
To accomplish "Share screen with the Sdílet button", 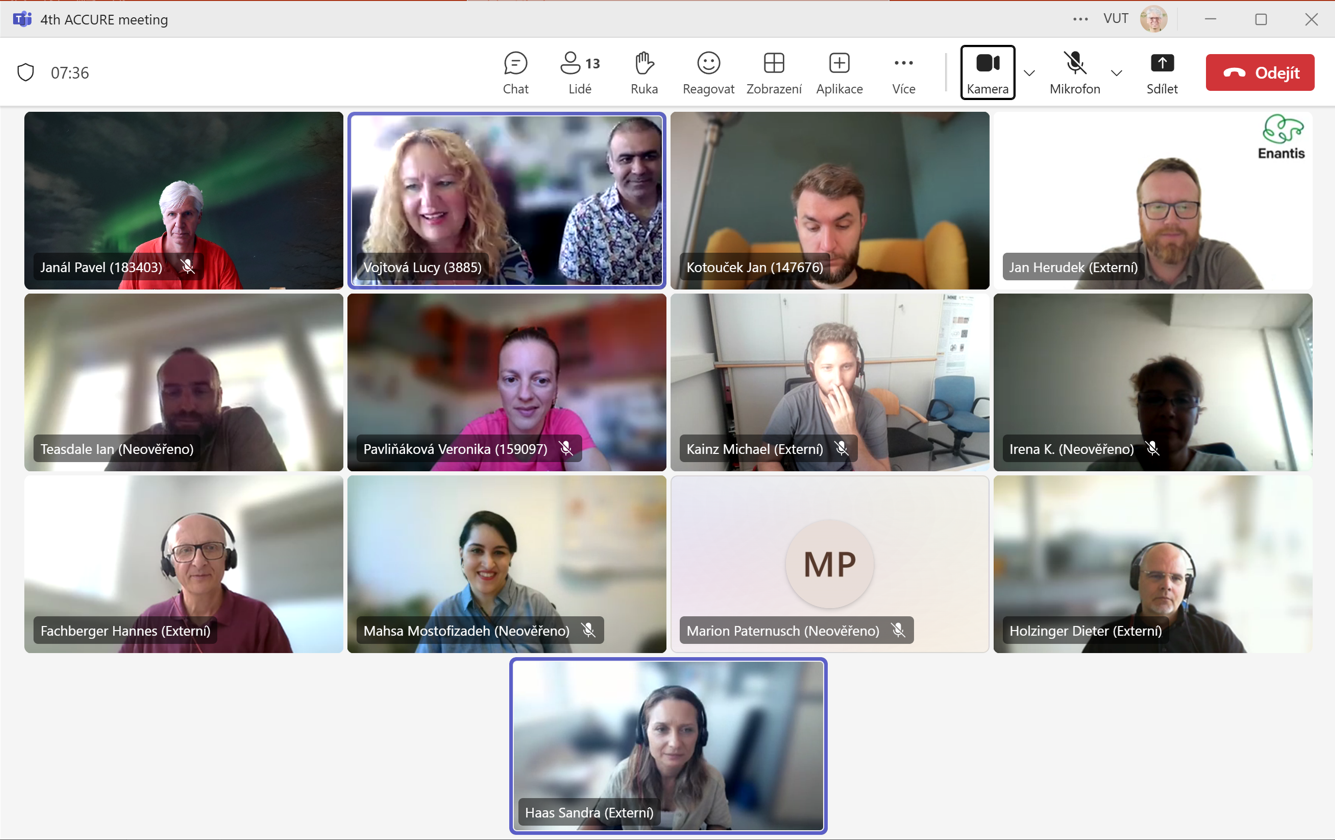I will pyautogui.click(x=1161, y=73).
